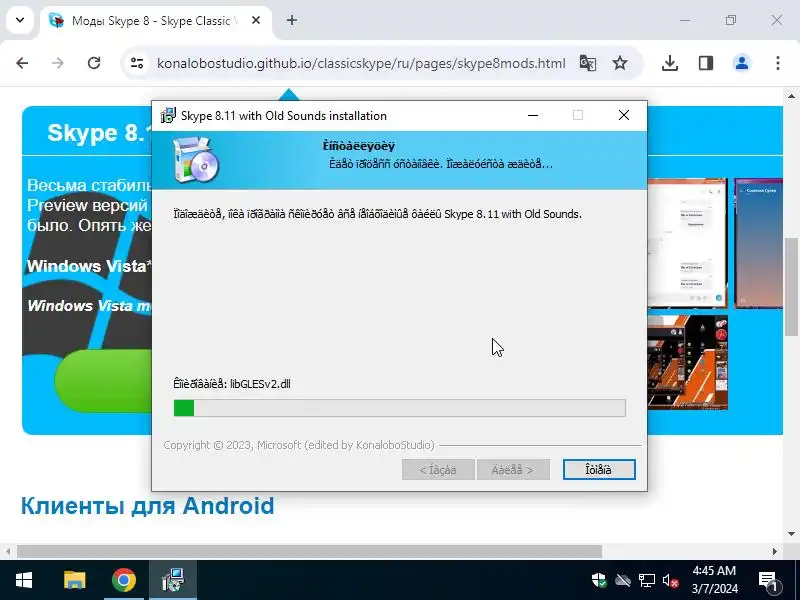Click the address bar URL
Screen dimensions: 800x600
(x=361, y=63)
